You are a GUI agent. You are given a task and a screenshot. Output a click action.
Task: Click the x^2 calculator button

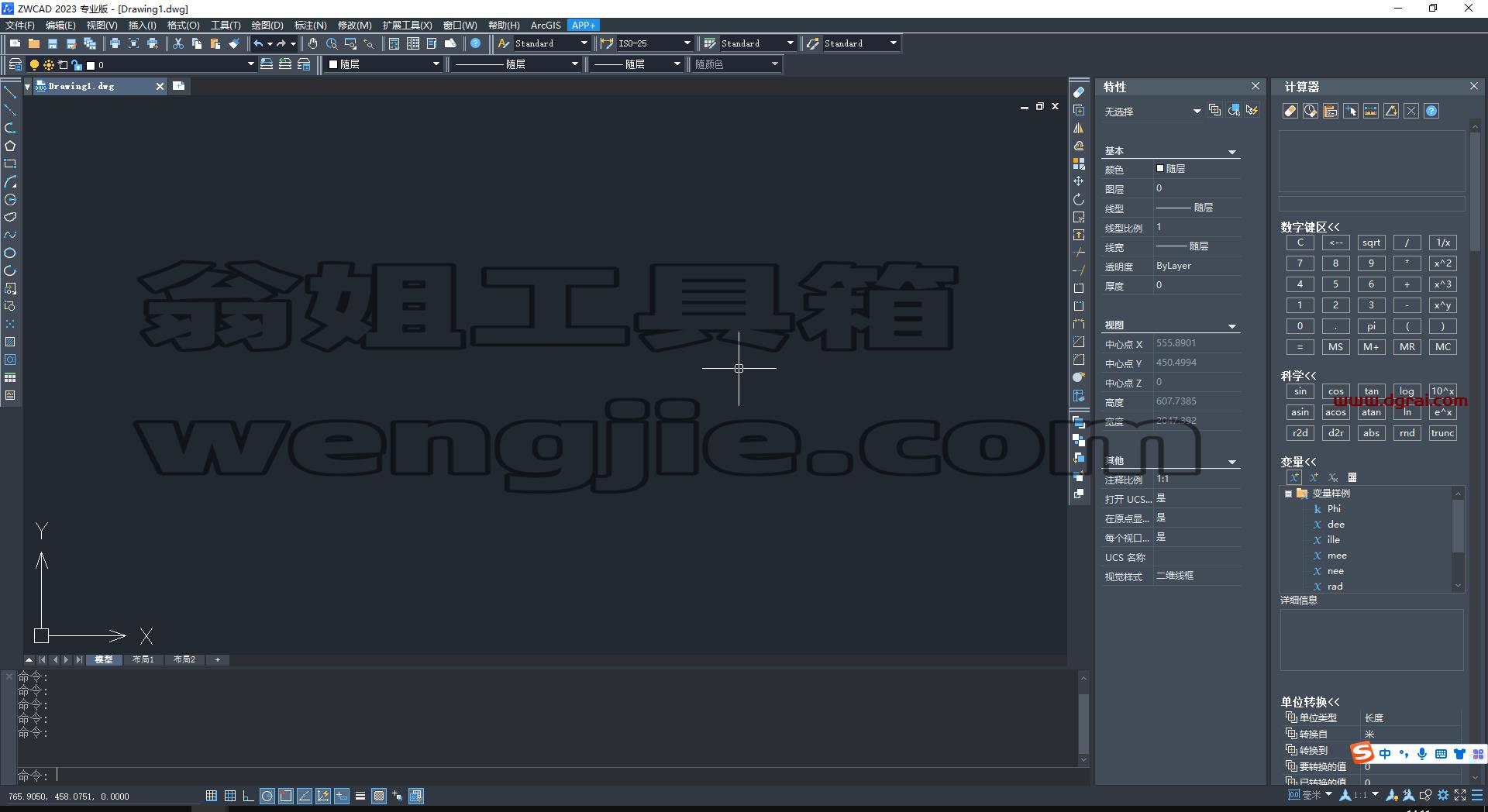[x=1442, y=263]
